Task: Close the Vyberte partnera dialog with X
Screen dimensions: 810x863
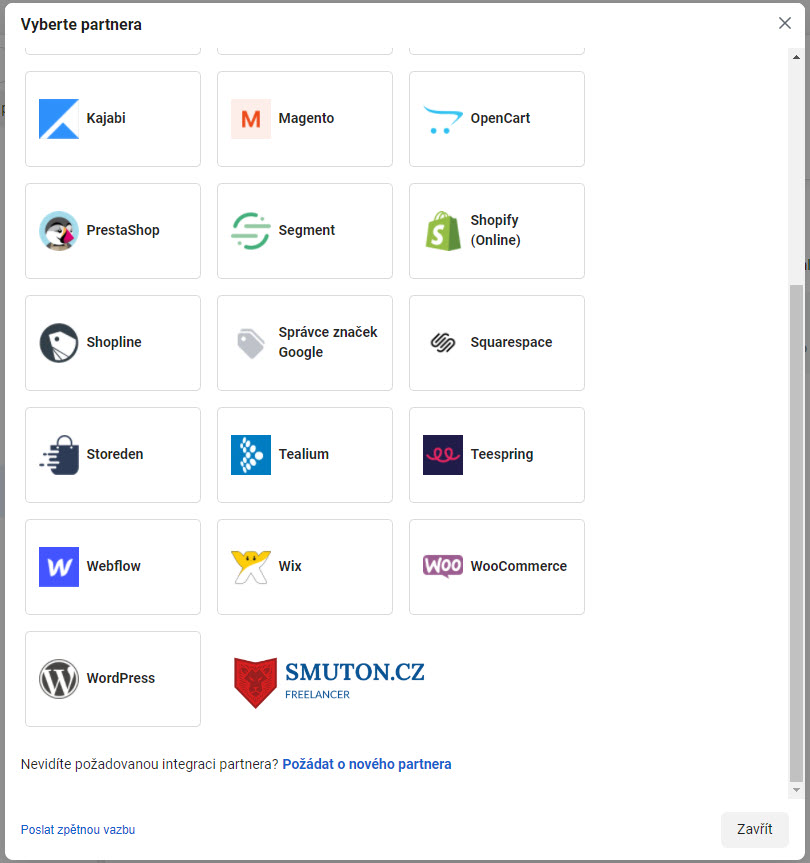Action: pos(785,23)
